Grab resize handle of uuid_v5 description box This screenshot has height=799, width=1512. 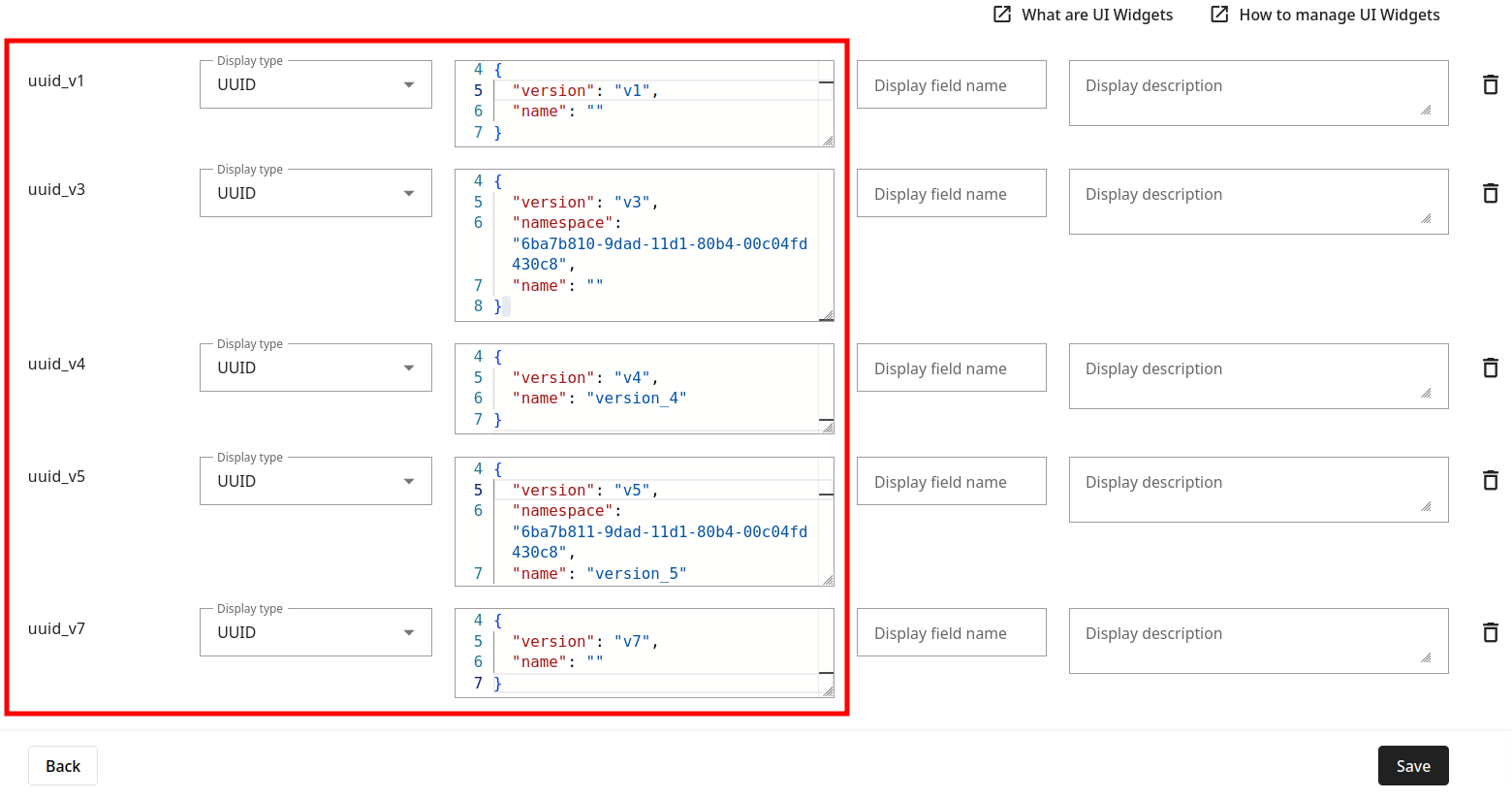[x=1426, y=507]
